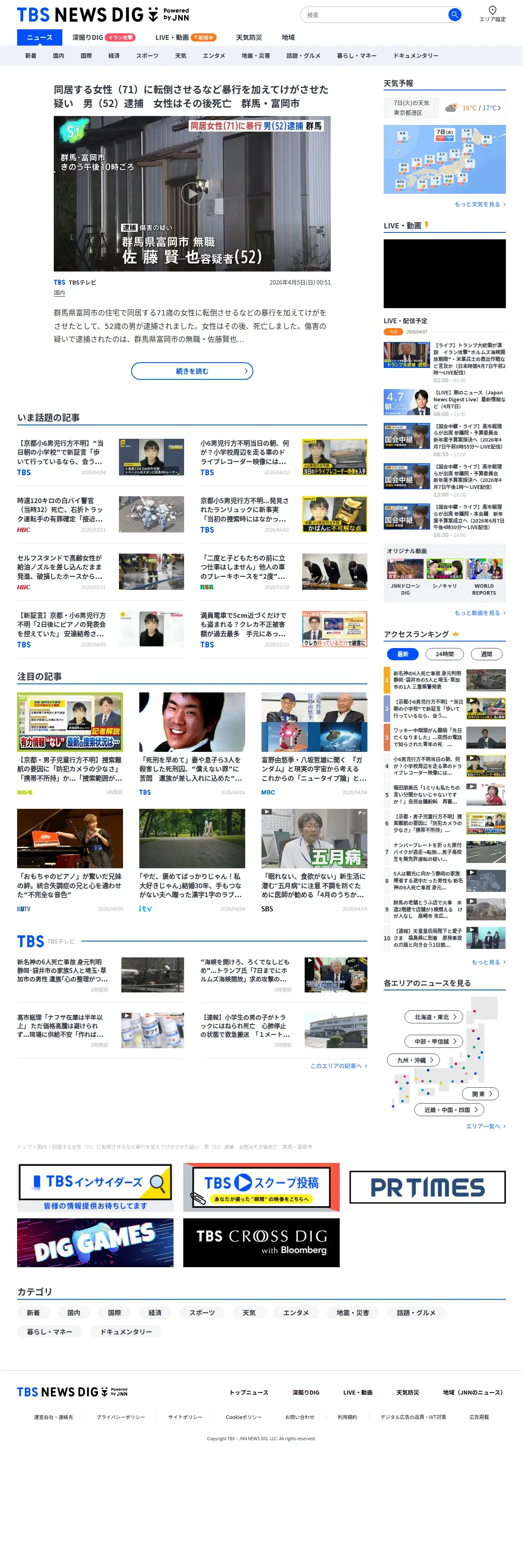The height and width of the screenshot is (1568, 523).
Task: Open プライバシーポリシー footer link
Action: click(x=121, y=1417)
